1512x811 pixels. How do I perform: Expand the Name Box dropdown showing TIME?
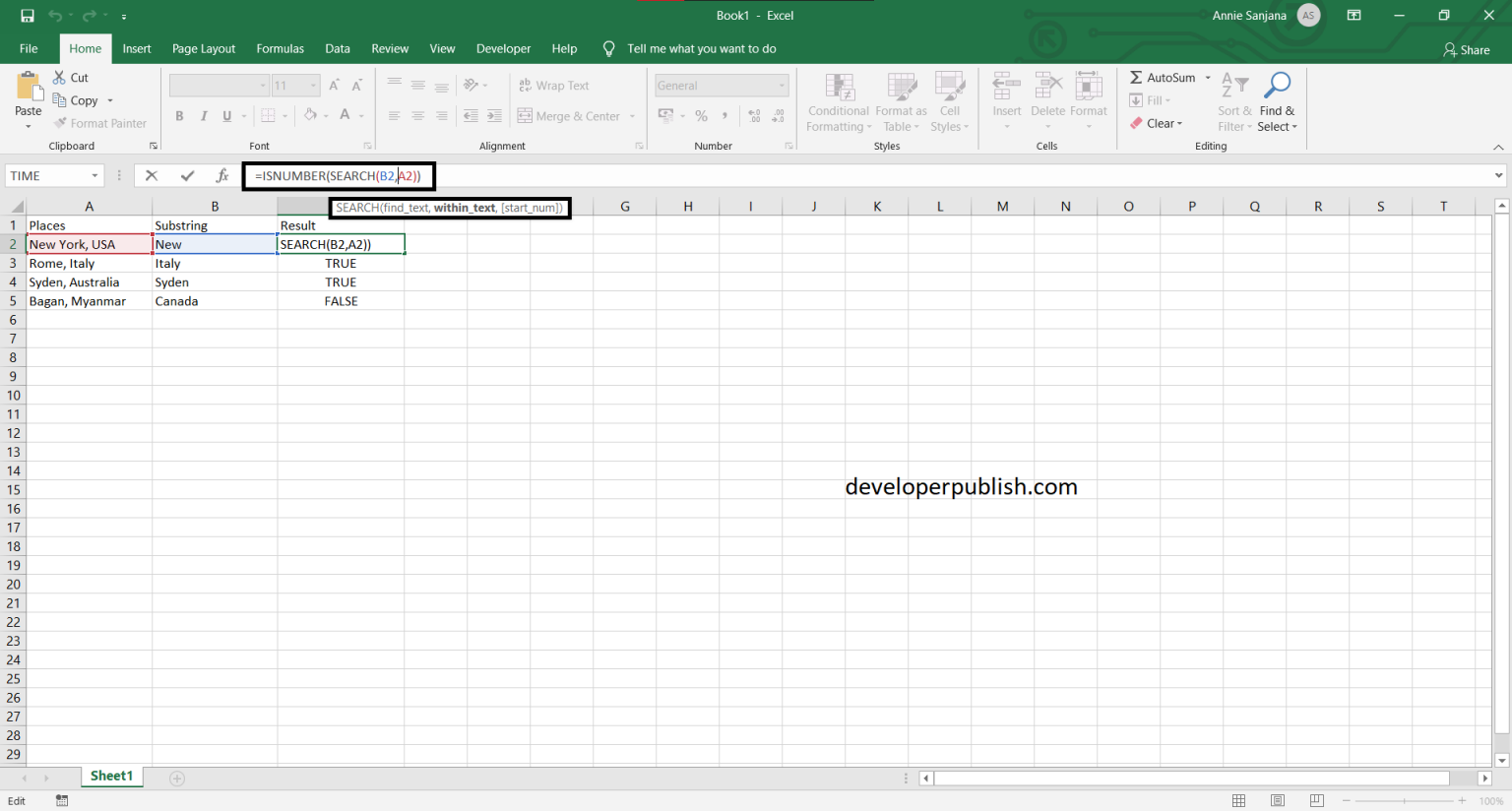pos(95,176)
